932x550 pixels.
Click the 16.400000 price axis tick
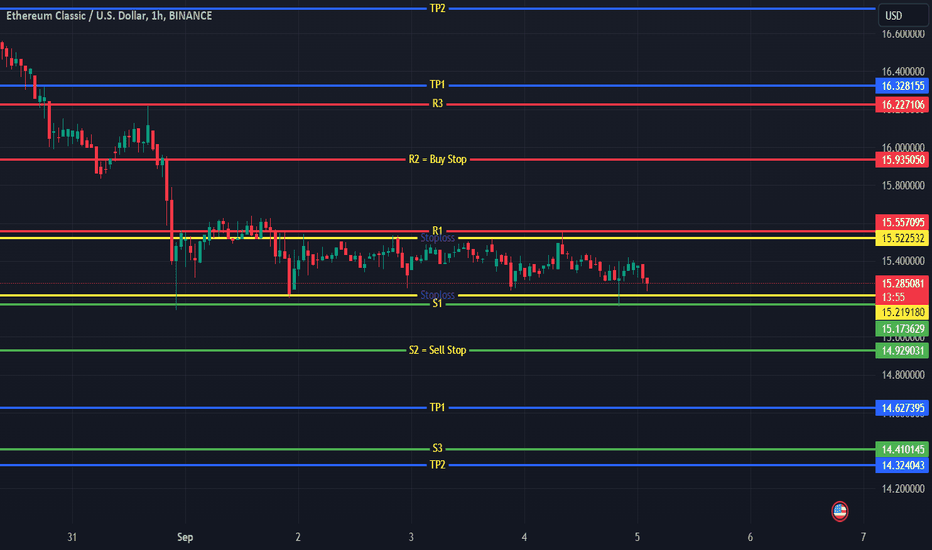[x=902, y=71]
